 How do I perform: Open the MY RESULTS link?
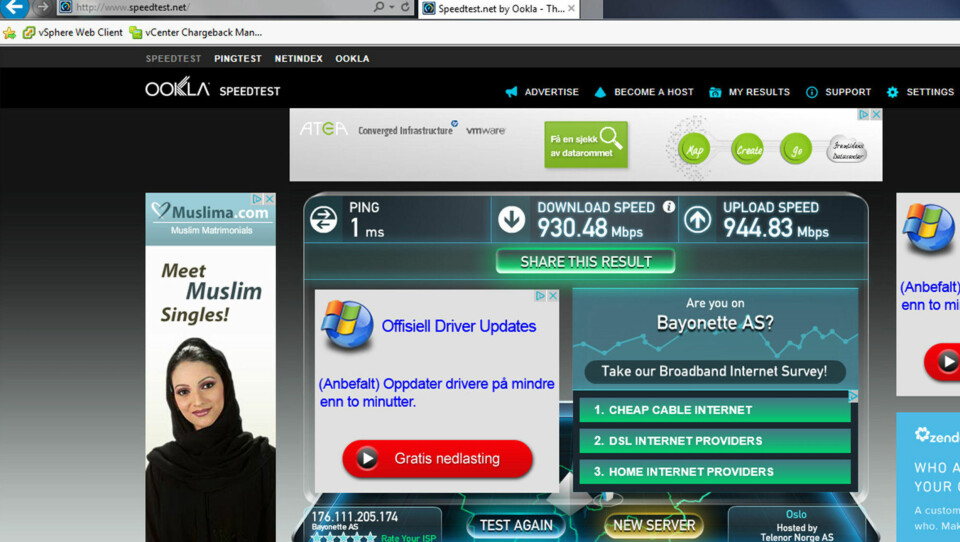[x=759, y=92]
